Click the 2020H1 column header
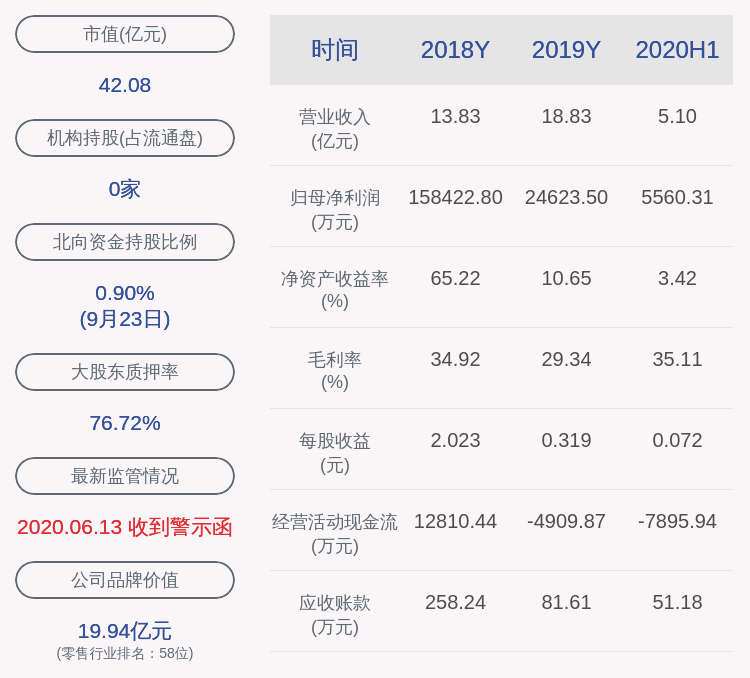Screen dimensions: 750x678 [677, 50]
